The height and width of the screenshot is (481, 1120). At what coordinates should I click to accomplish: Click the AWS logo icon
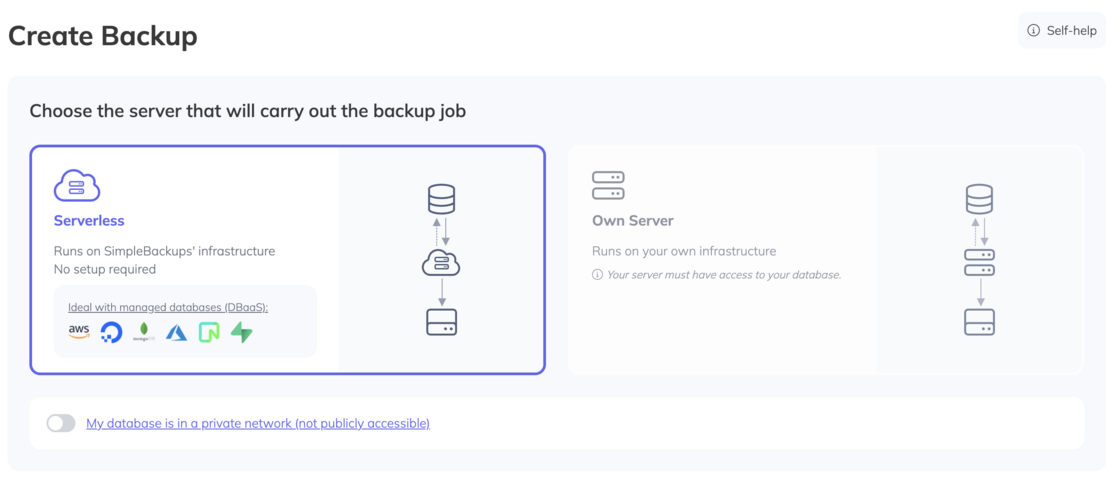click(x=79, y=332)
